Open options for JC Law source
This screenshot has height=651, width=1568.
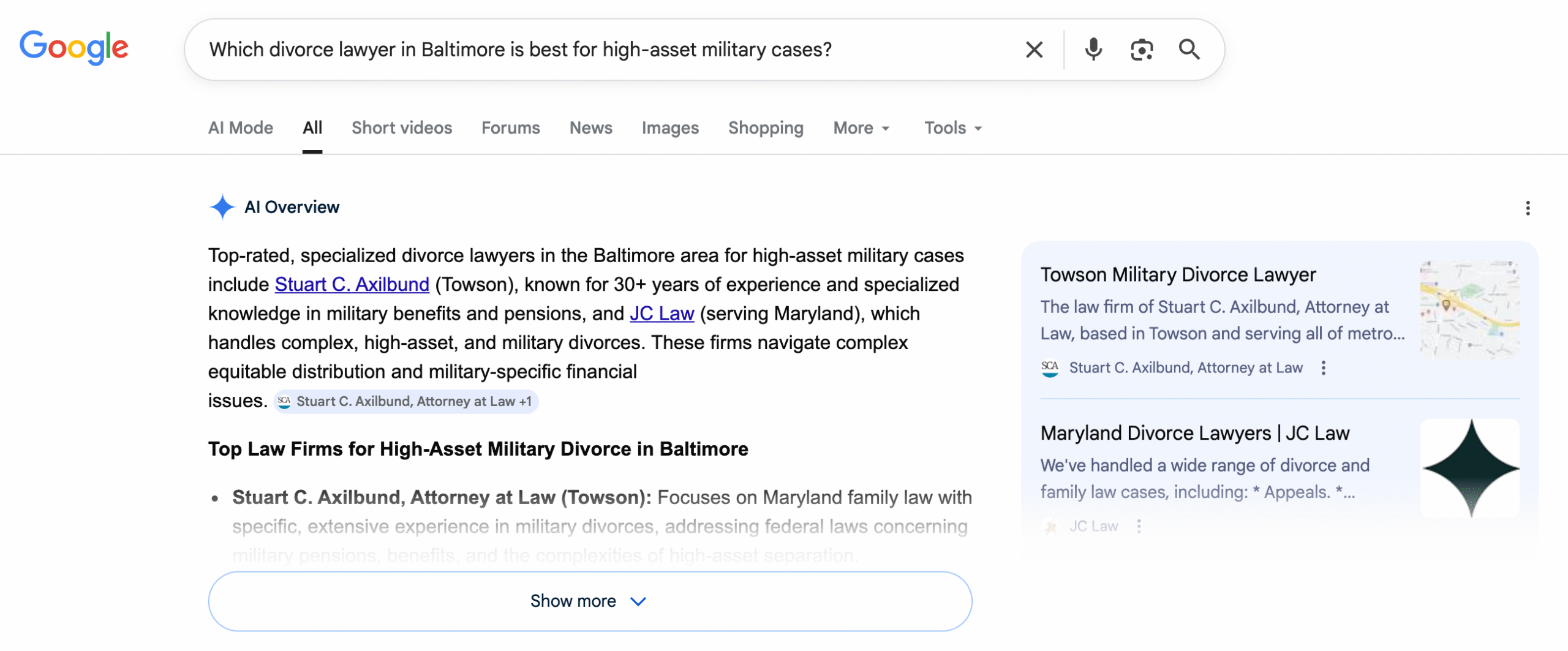pyautogui.click(x=1139, y=526)
